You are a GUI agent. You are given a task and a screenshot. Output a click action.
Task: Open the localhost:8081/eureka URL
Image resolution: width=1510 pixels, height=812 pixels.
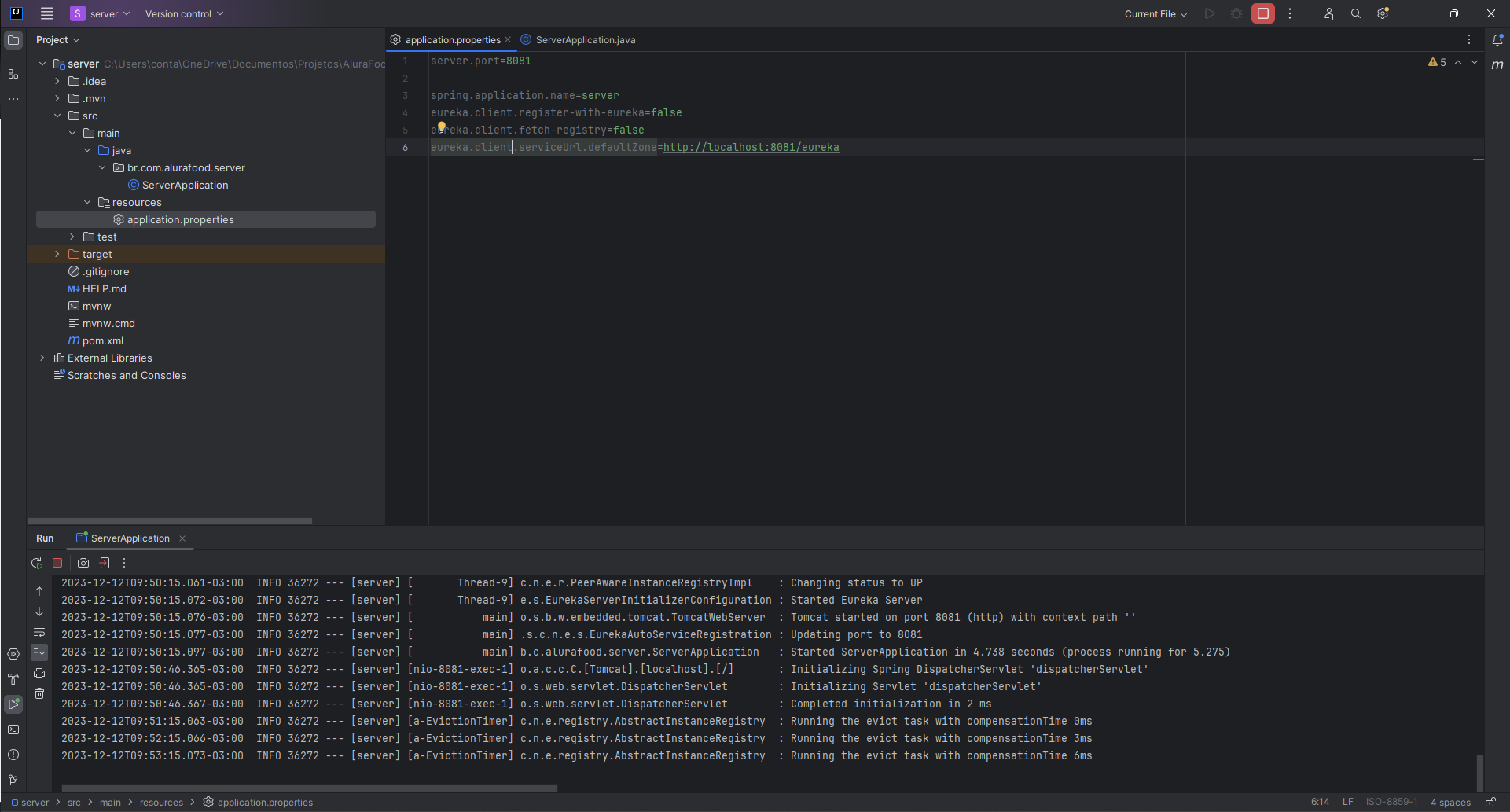[751, 147]
